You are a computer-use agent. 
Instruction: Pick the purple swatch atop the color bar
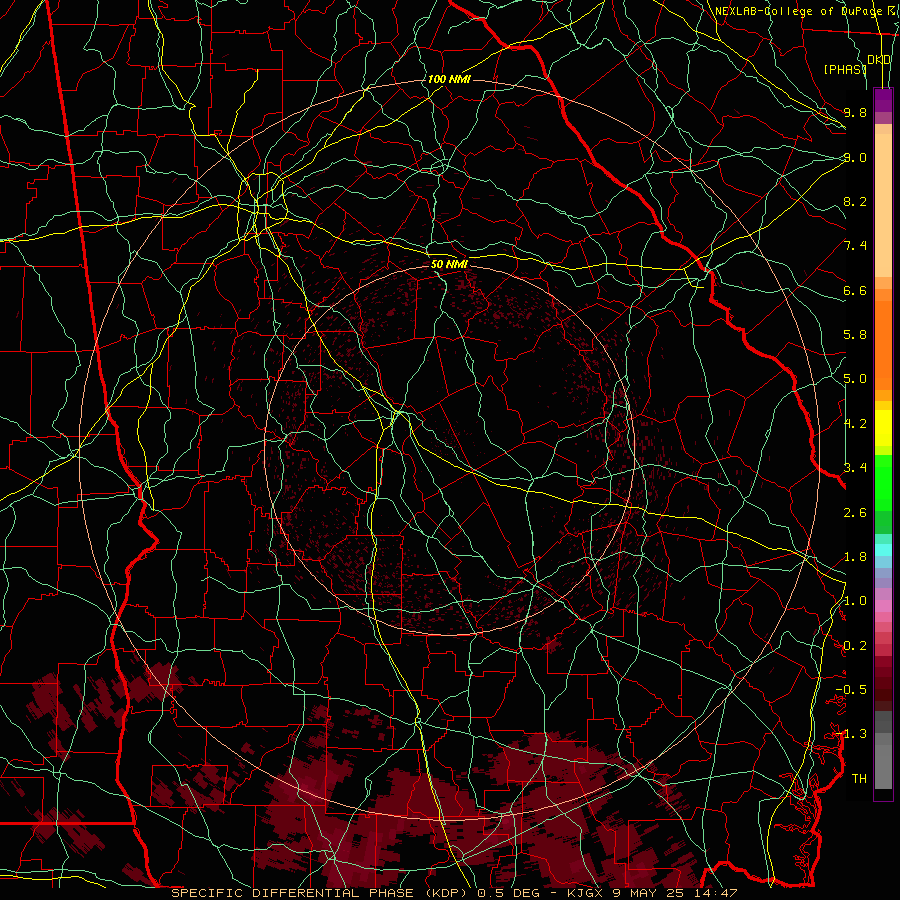(x=883, y=100)
